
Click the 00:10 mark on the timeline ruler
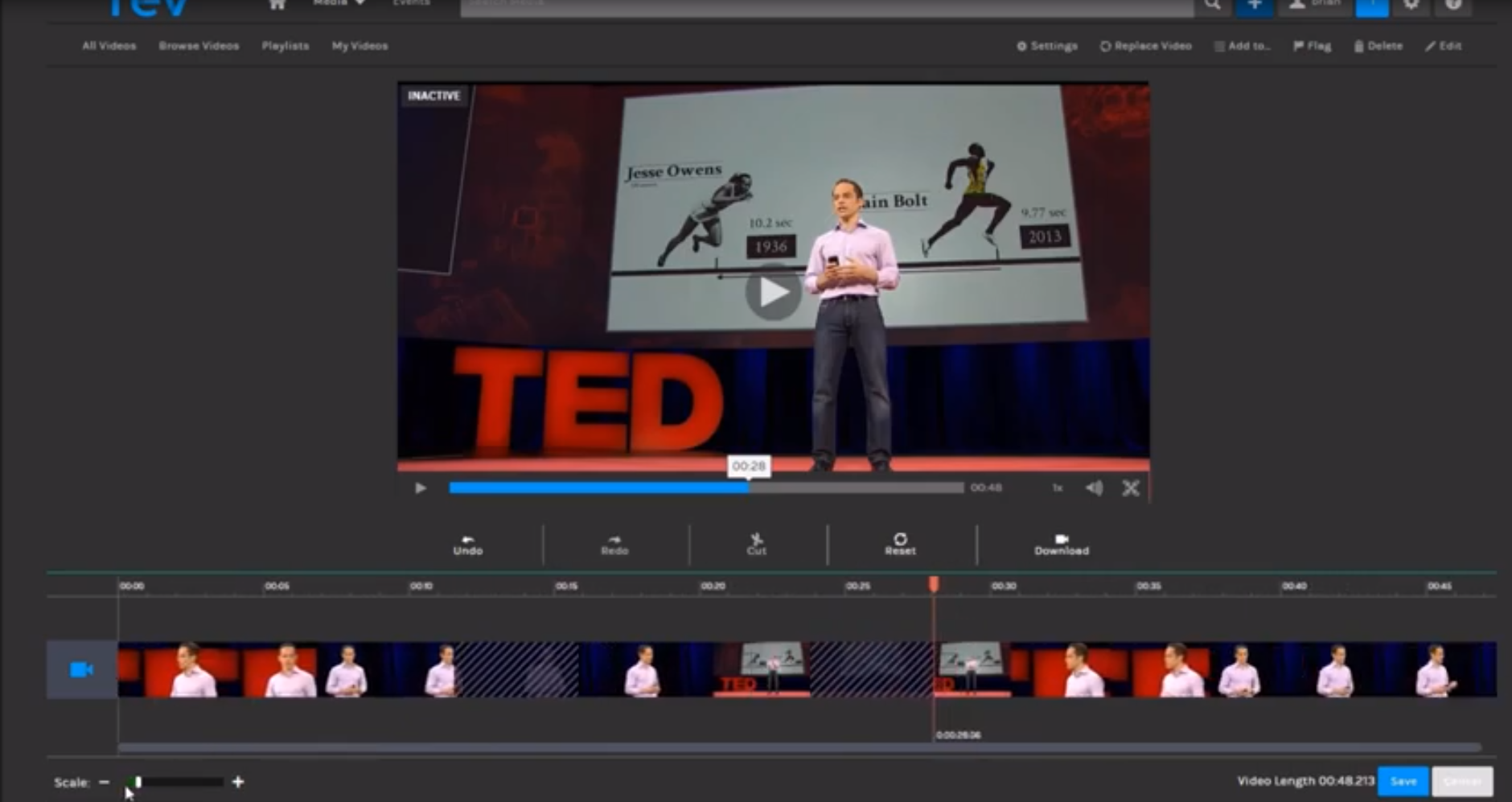421,586
